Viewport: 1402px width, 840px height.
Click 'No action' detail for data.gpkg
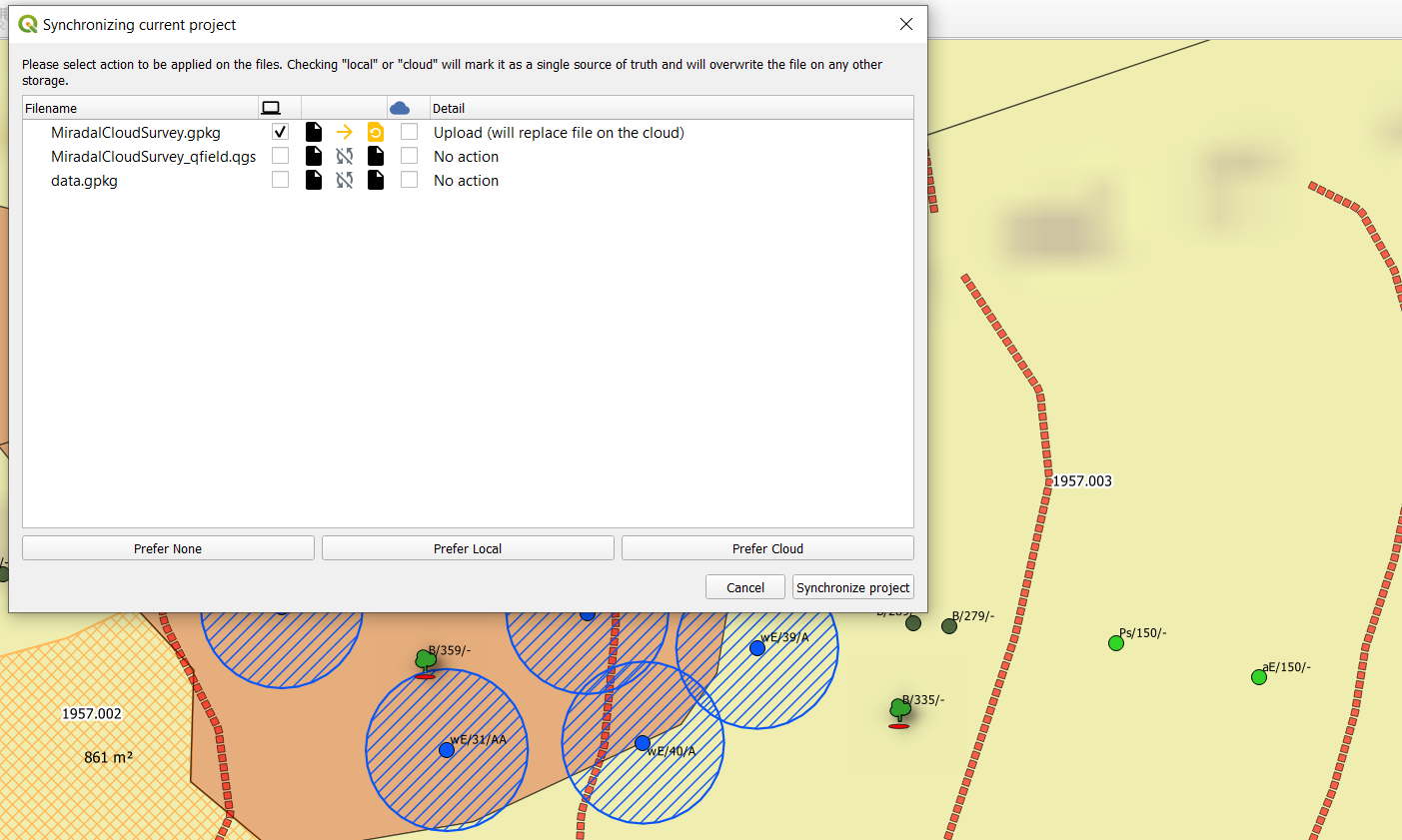pos(466,181)
